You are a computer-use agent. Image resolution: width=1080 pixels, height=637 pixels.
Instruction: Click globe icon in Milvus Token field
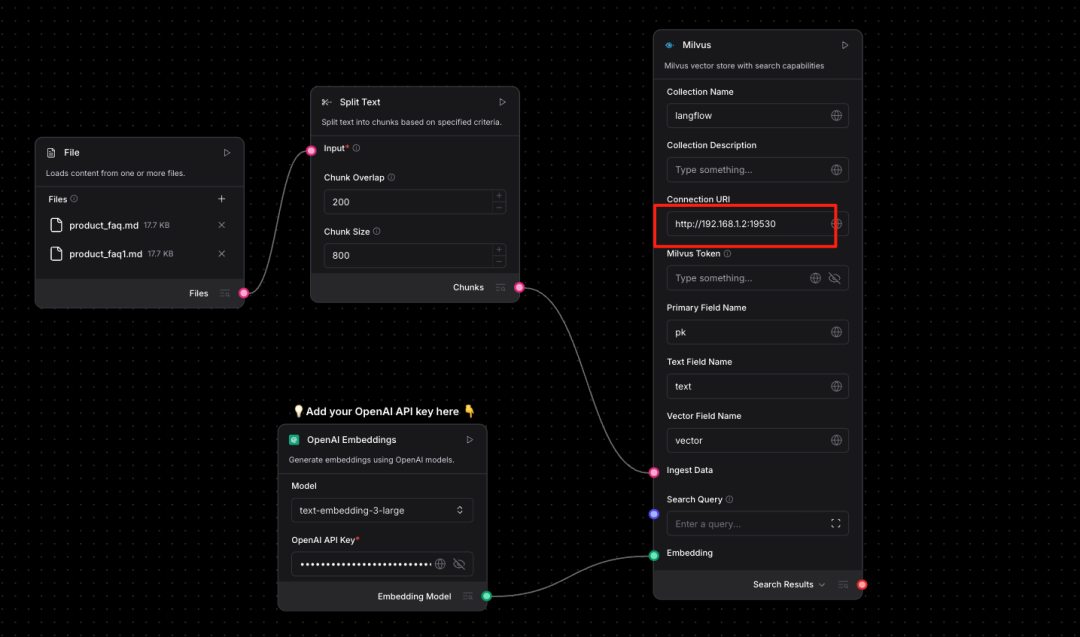coord(815,278)
